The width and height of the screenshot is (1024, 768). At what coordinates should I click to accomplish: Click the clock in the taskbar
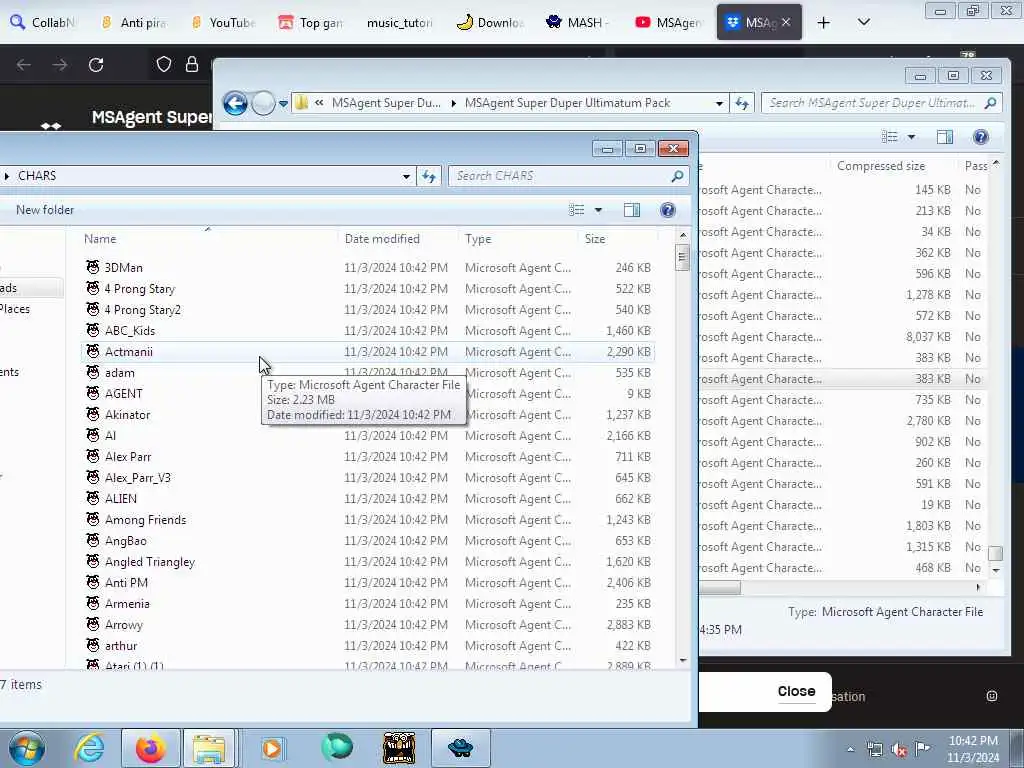(x=973, y=749)
